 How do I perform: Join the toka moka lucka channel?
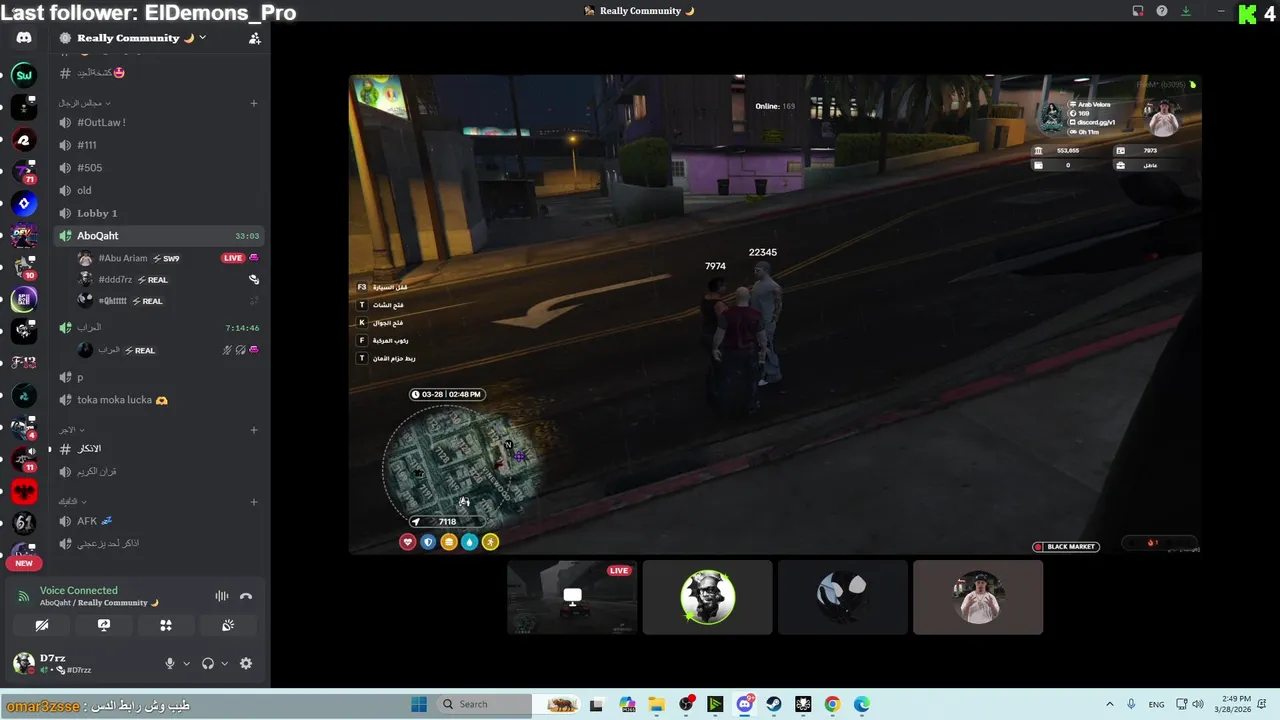tap(160, 400)
